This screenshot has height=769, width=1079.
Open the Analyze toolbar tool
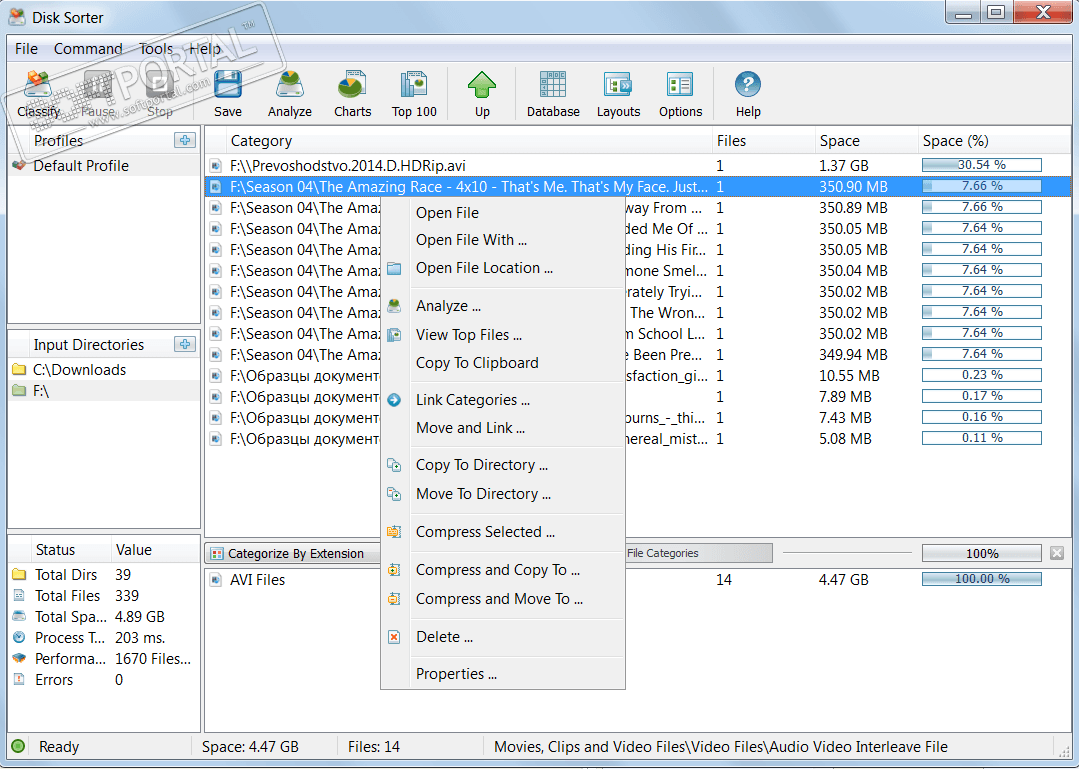290,94
